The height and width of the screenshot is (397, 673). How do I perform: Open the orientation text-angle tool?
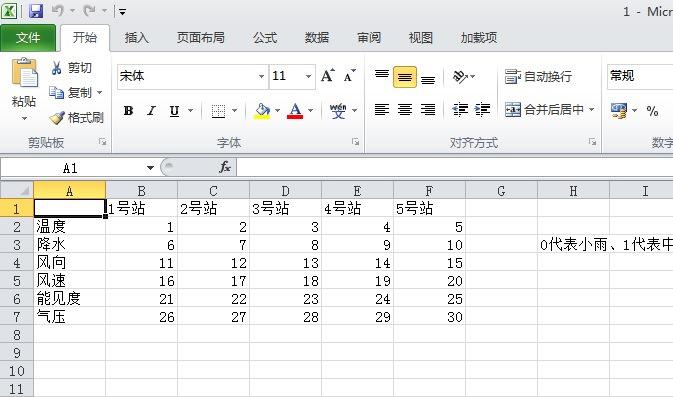pos(460,76)
